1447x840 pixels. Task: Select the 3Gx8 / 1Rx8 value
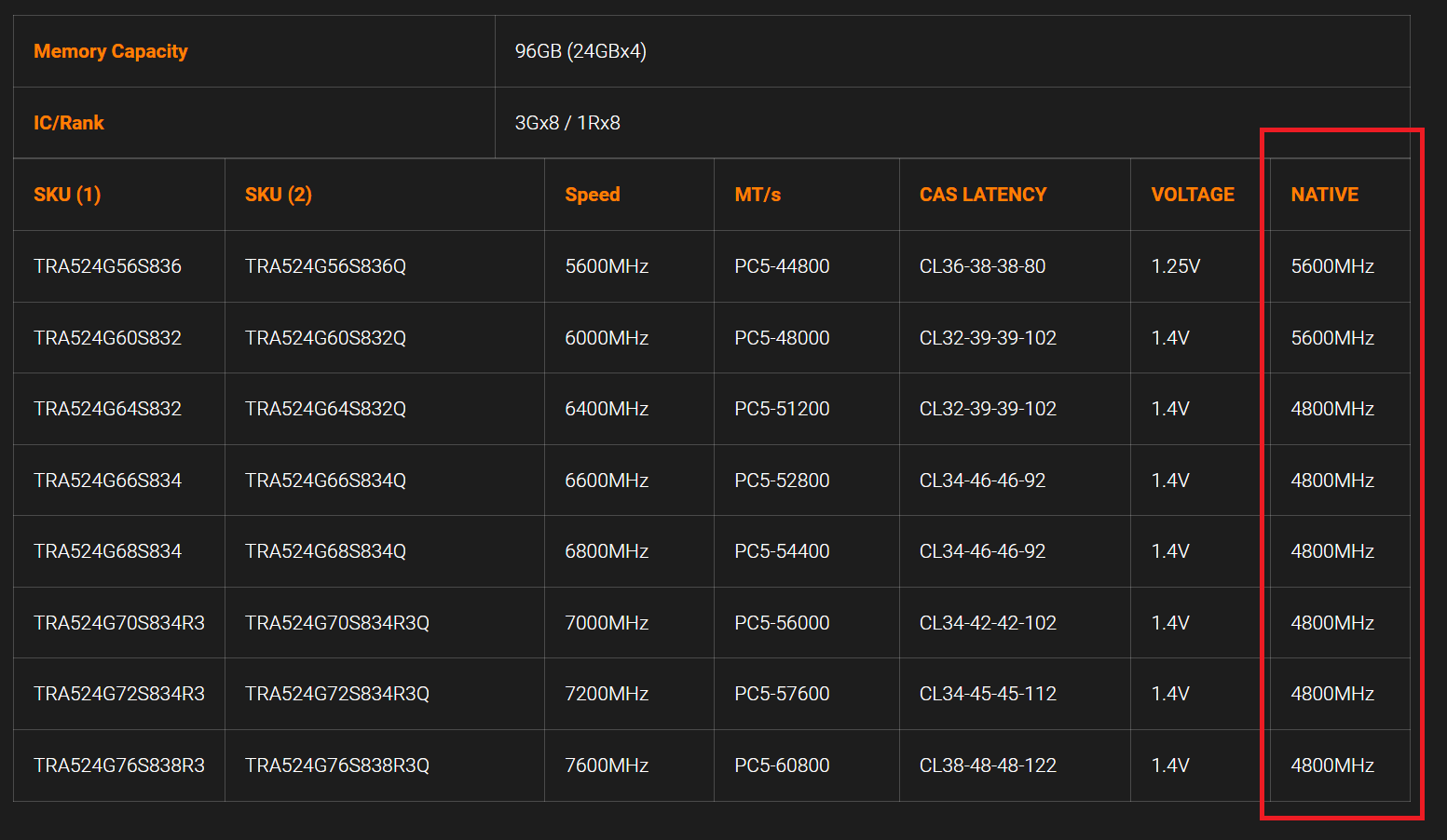567,123
